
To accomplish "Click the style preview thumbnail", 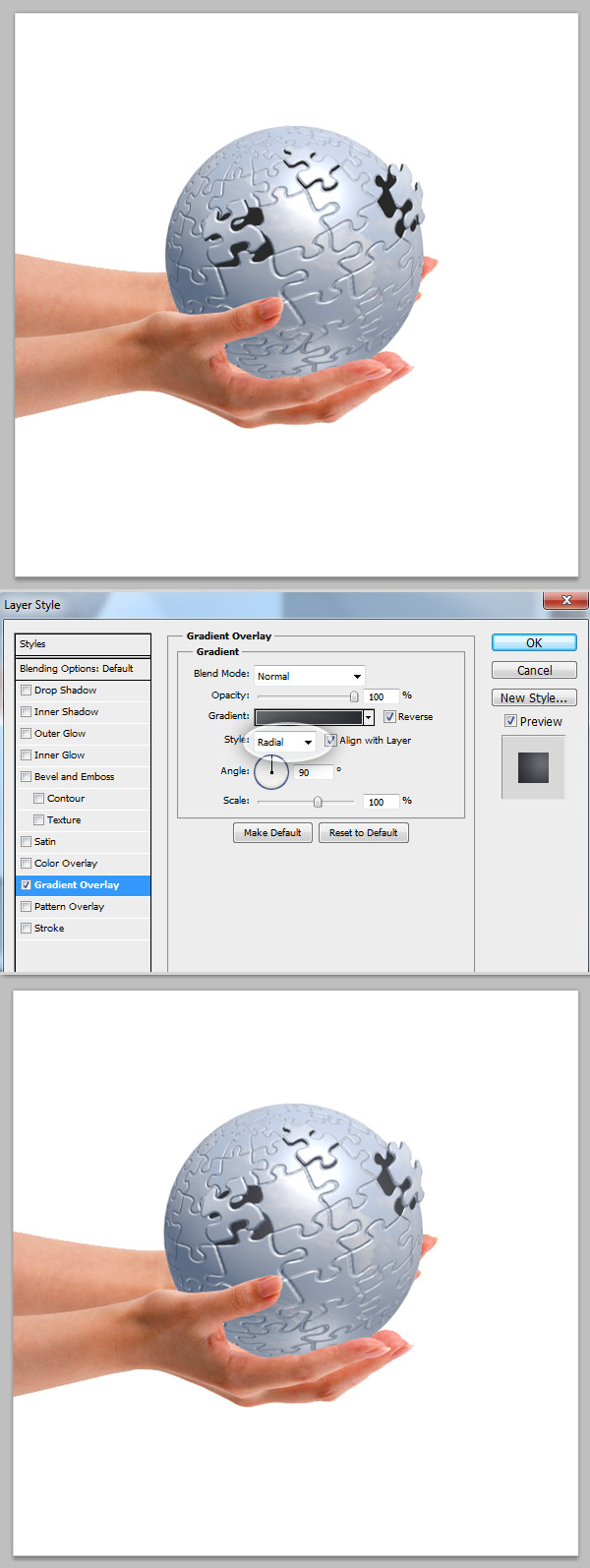I will (x=533, y=767).
